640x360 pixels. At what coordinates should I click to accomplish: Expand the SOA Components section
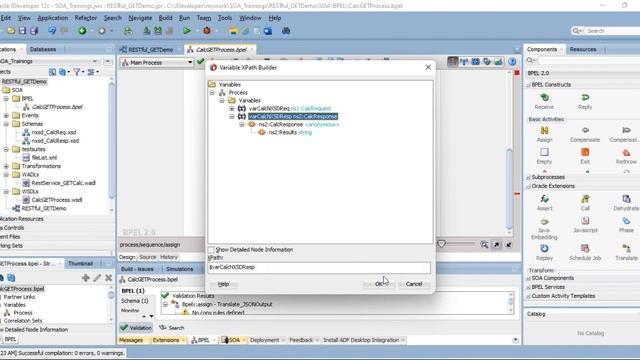[528, 278]
